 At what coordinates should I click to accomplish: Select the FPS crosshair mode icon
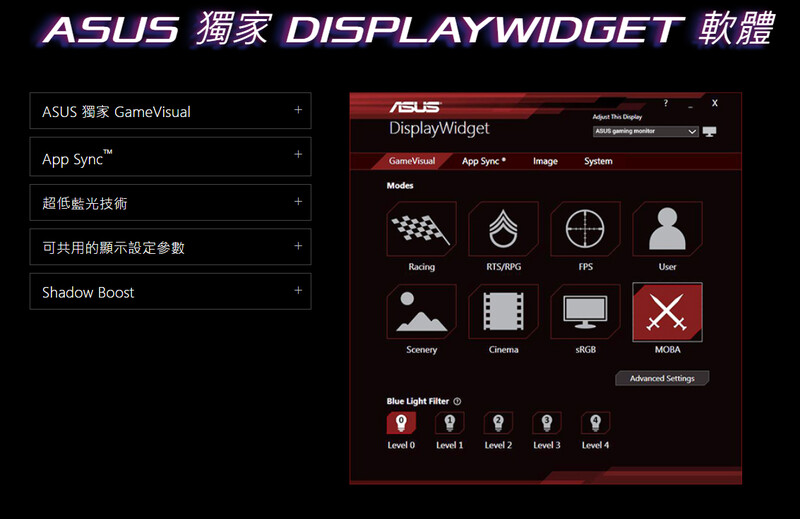click(x=585, y=229)
